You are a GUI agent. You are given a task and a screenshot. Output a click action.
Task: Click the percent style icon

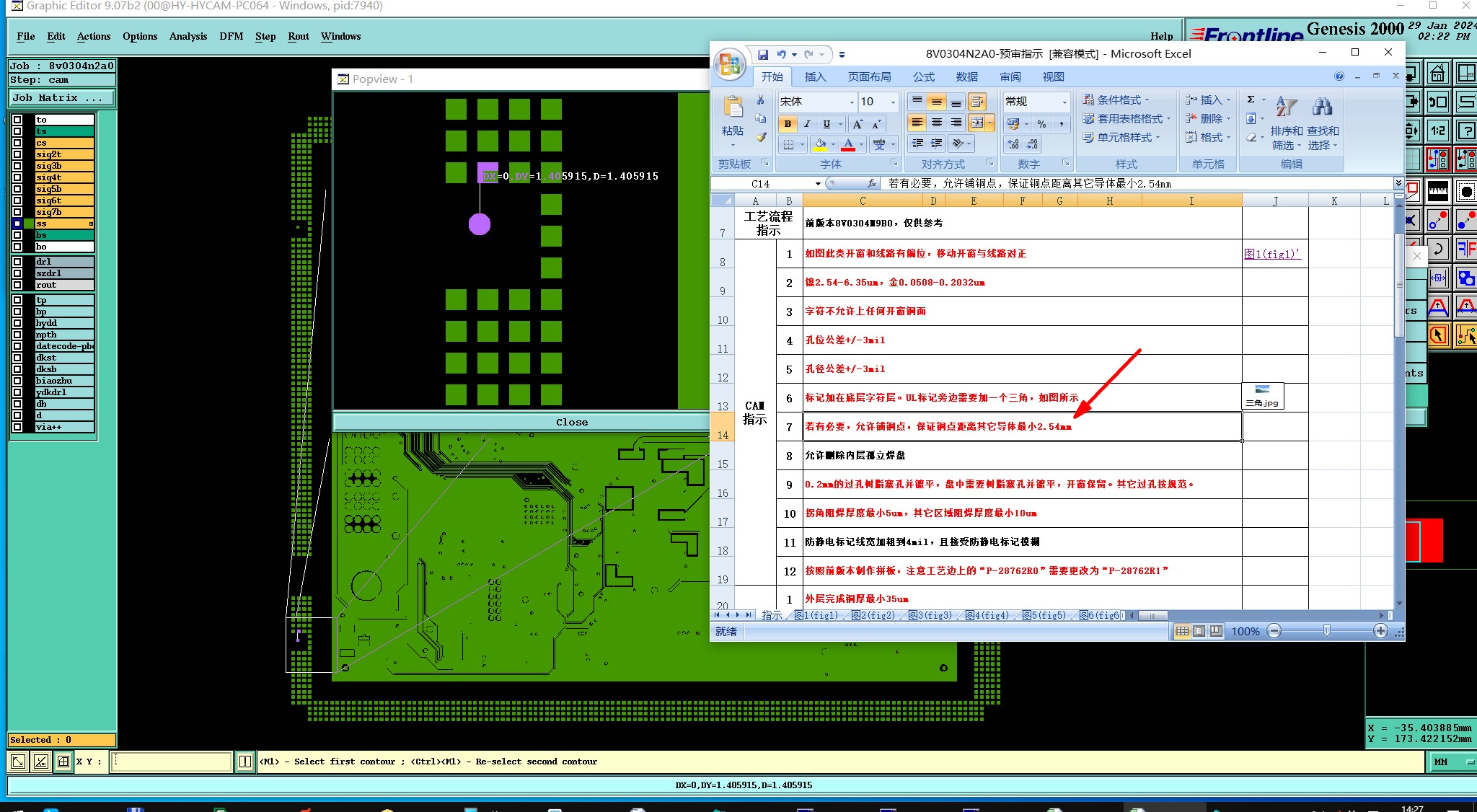tap(1041, 124)
